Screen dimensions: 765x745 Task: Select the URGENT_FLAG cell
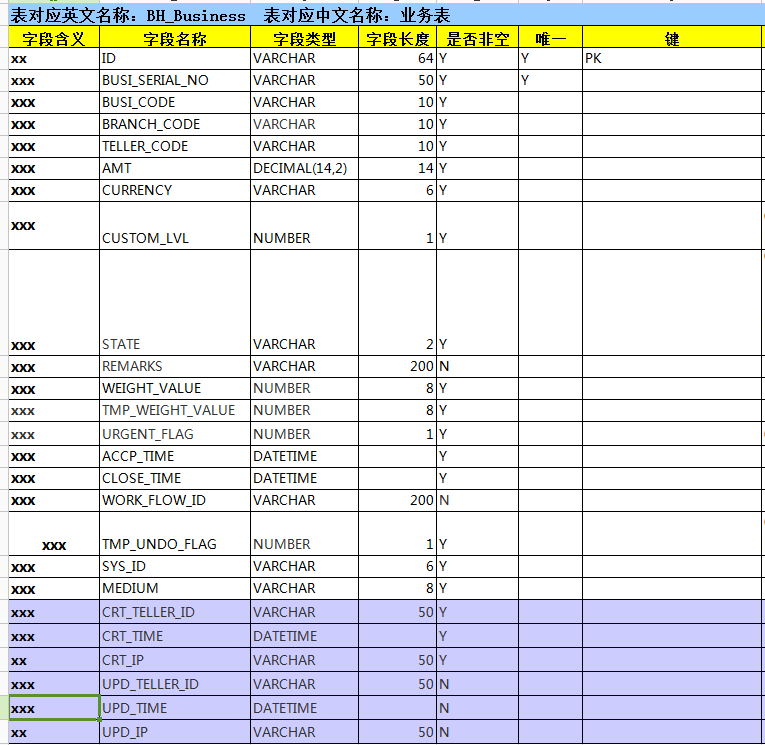pos(175,434)
